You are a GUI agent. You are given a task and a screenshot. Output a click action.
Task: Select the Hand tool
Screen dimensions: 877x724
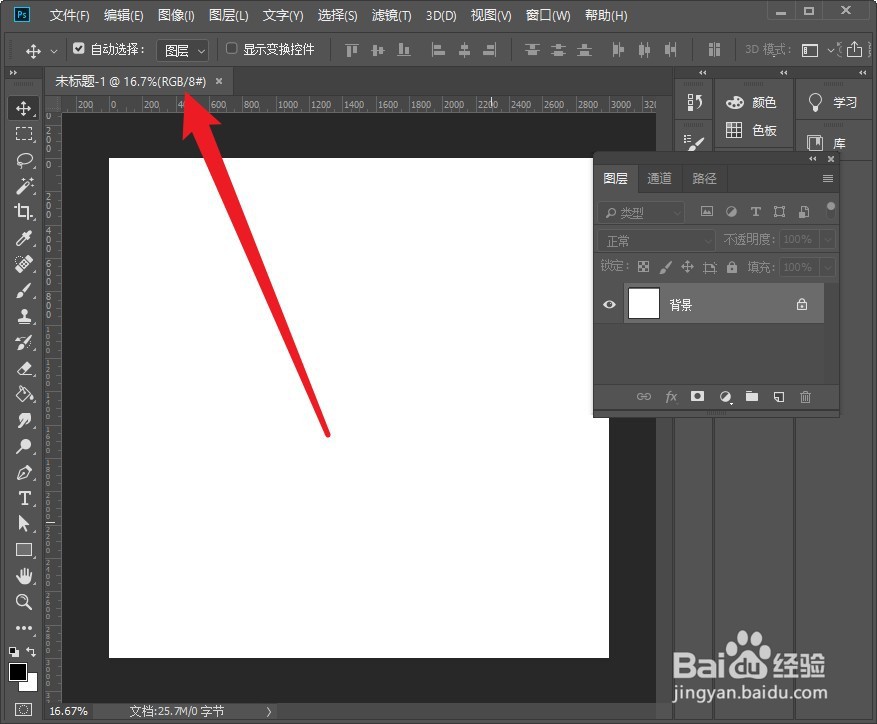pos(23,576)
